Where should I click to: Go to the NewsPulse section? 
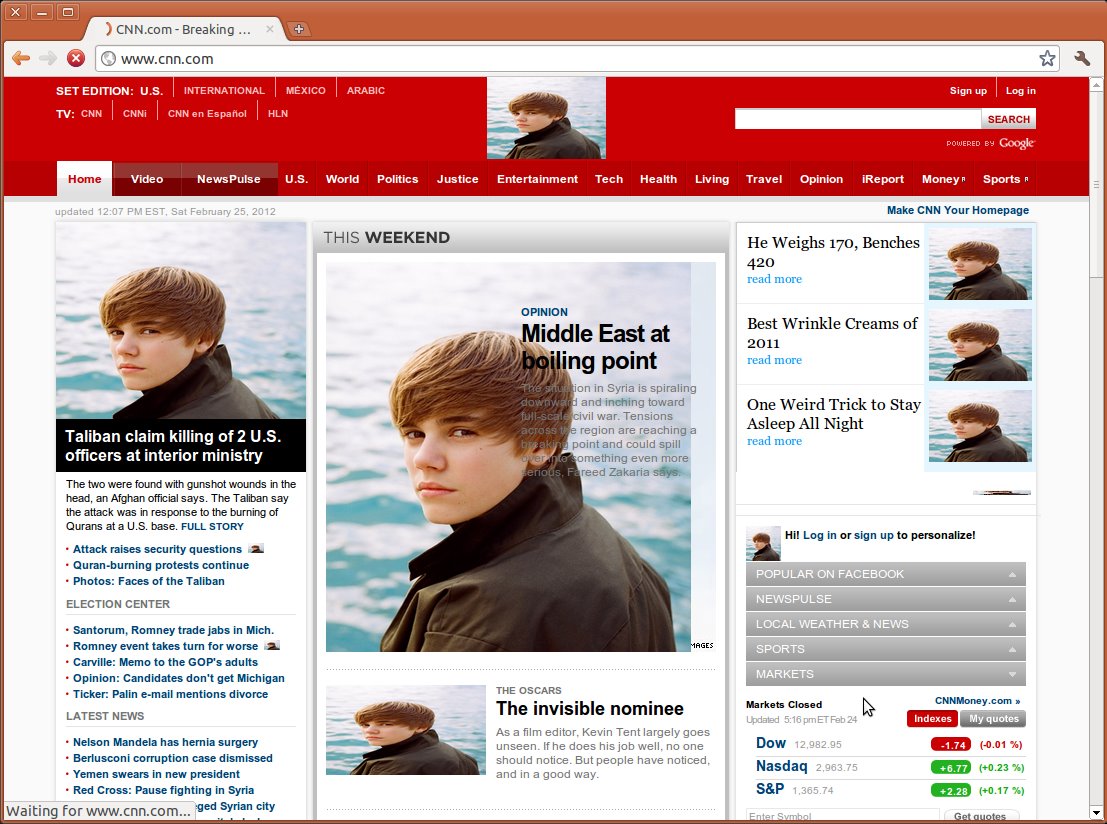[229, 179]
